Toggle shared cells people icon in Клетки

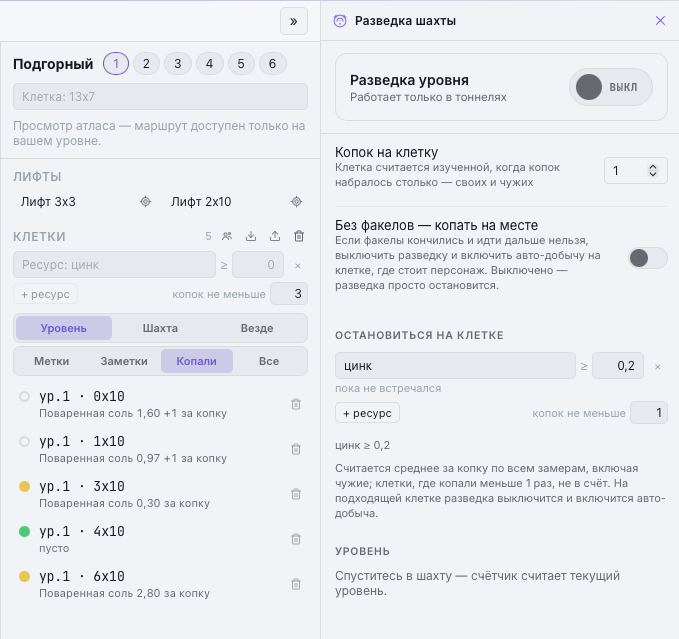click(227, 236)
